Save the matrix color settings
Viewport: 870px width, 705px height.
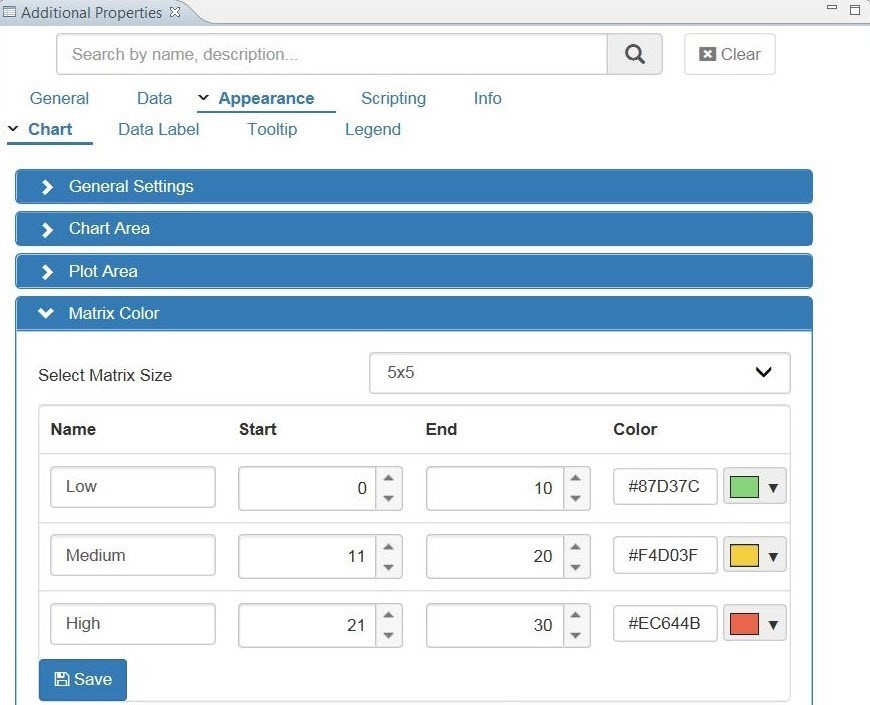(x=83, y=680)
